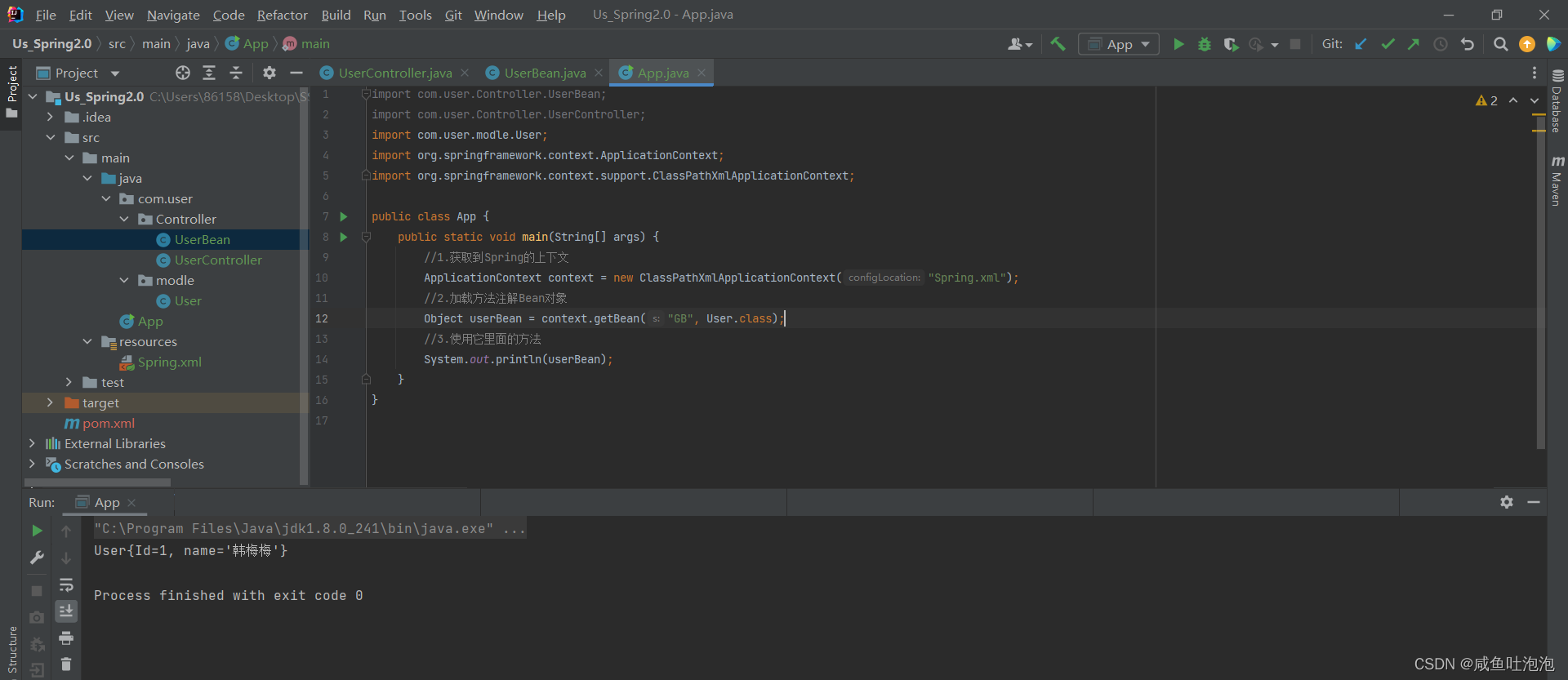Start debugging with the bug icon
This screenshot has height=680, width=1568.
pos(1204,44)
